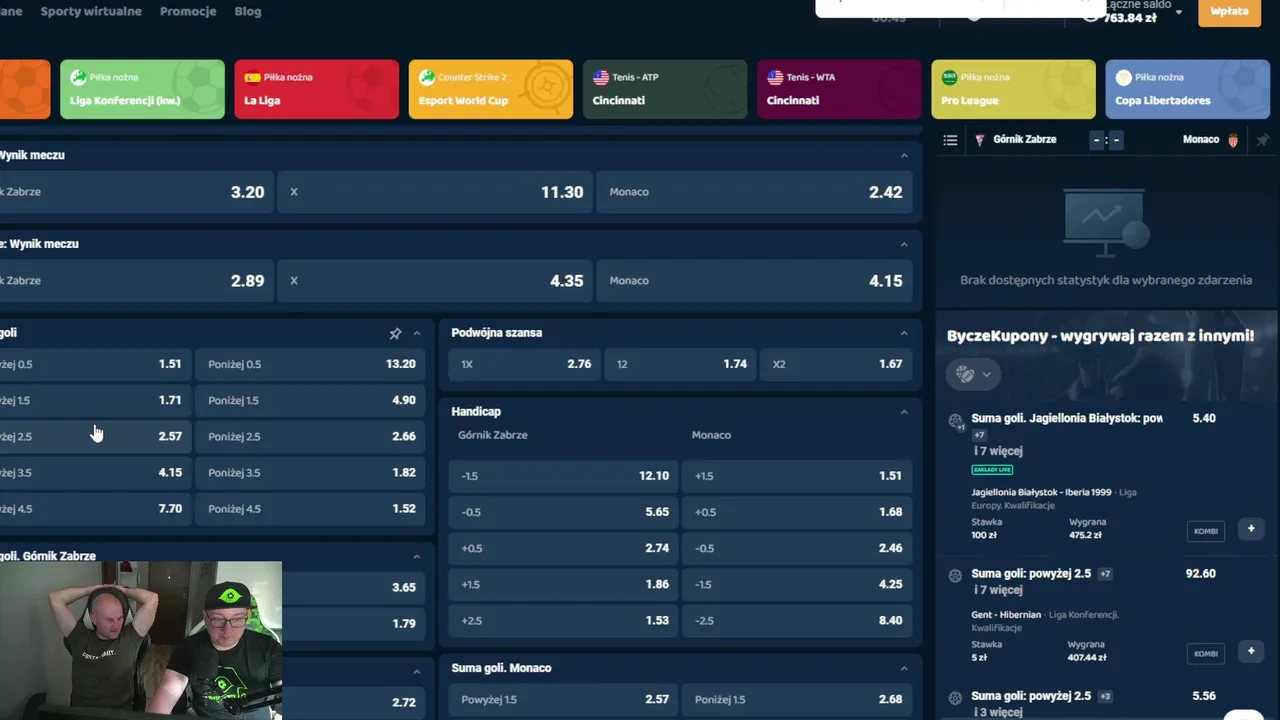Open Sporty wirtualne in the top menu
This screenshot has width=1280, height=720.
91,11
